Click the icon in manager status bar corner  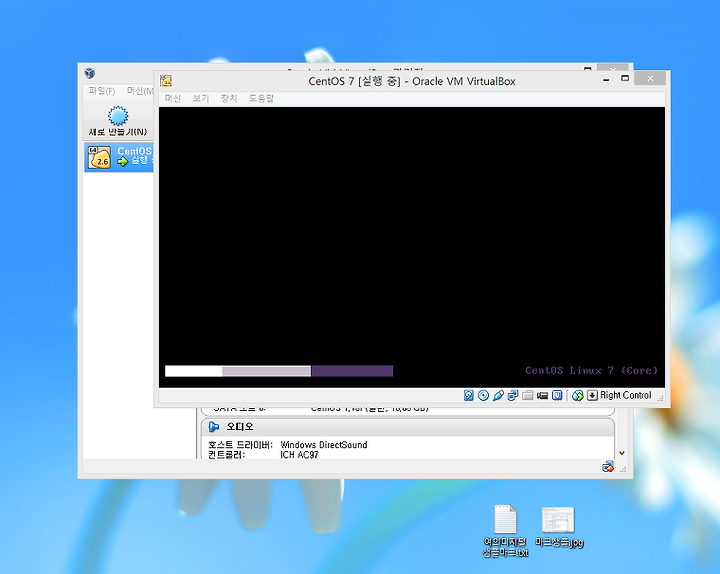(608, 467)
